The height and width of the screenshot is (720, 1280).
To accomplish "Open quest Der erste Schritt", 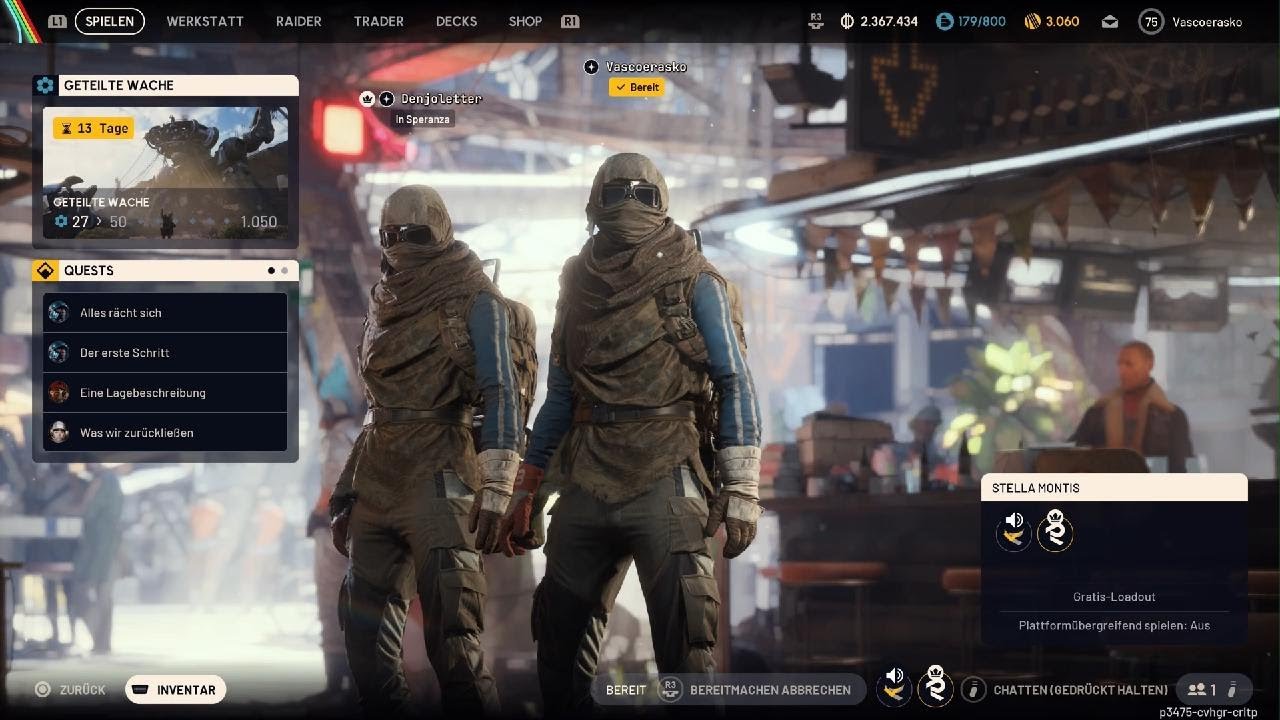I will click(x=166, y=353).
